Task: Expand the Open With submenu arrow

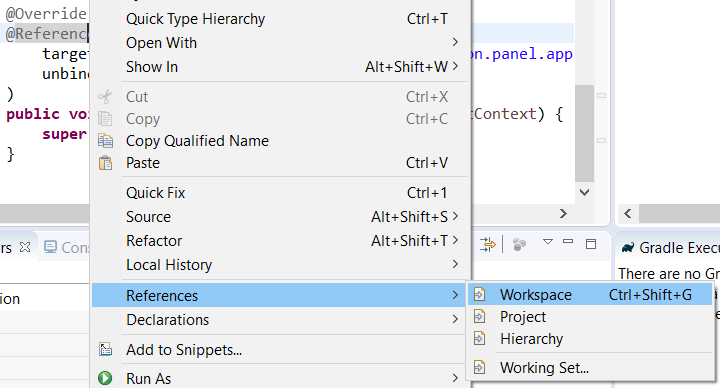Action: 455,42
